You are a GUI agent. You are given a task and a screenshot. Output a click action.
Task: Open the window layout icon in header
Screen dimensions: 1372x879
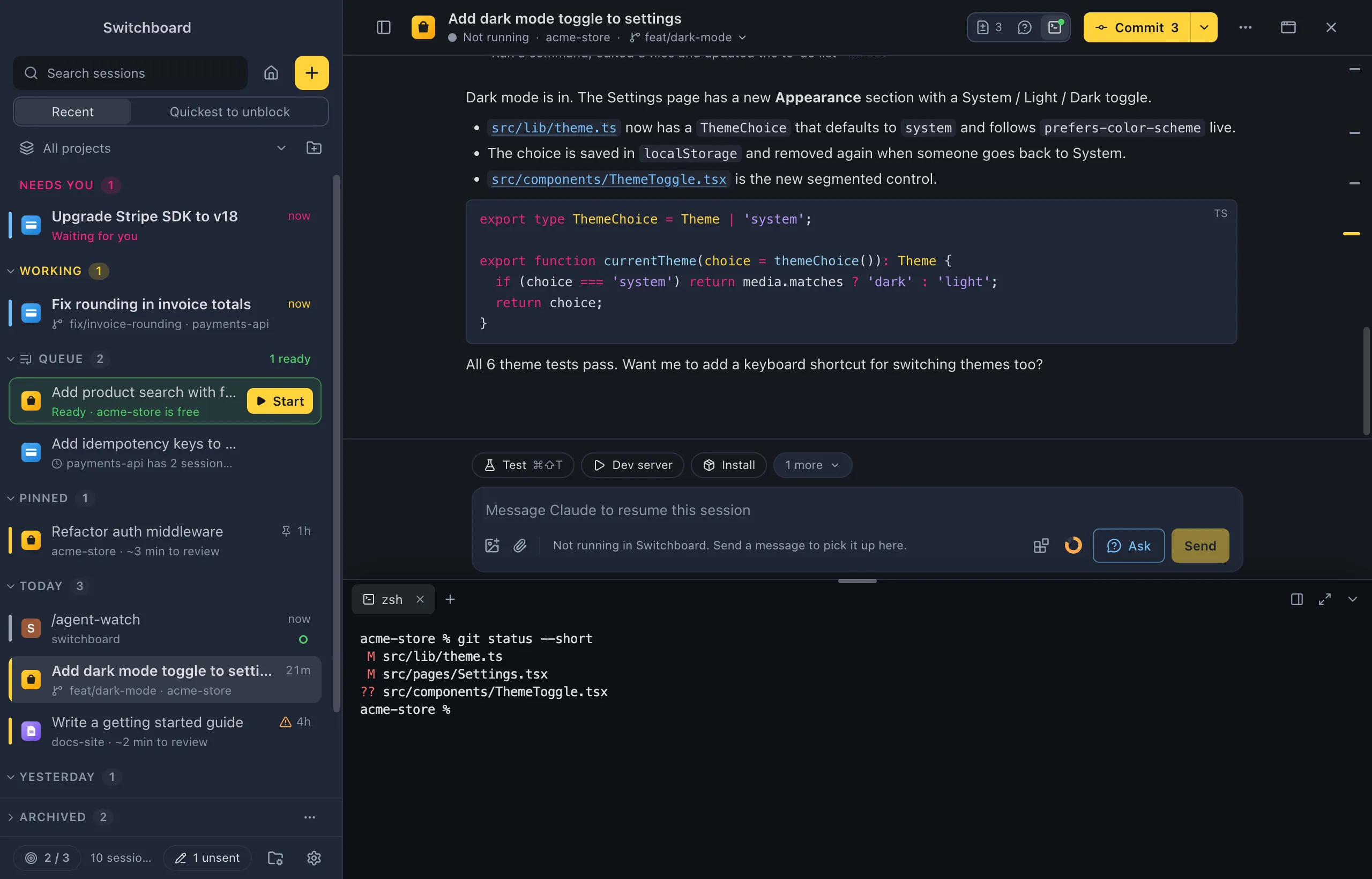(1288, 27)
